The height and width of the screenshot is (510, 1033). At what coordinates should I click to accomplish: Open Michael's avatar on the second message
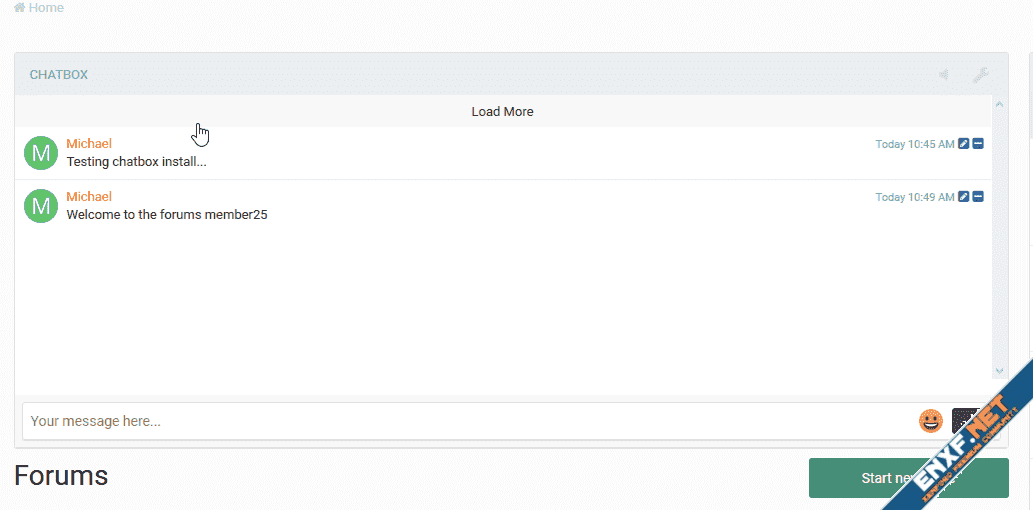41,207
